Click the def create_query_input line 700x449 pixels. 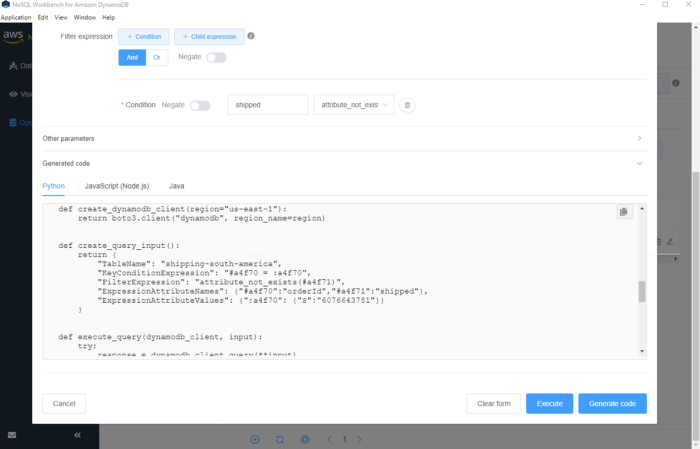click(x=119, y=246)
